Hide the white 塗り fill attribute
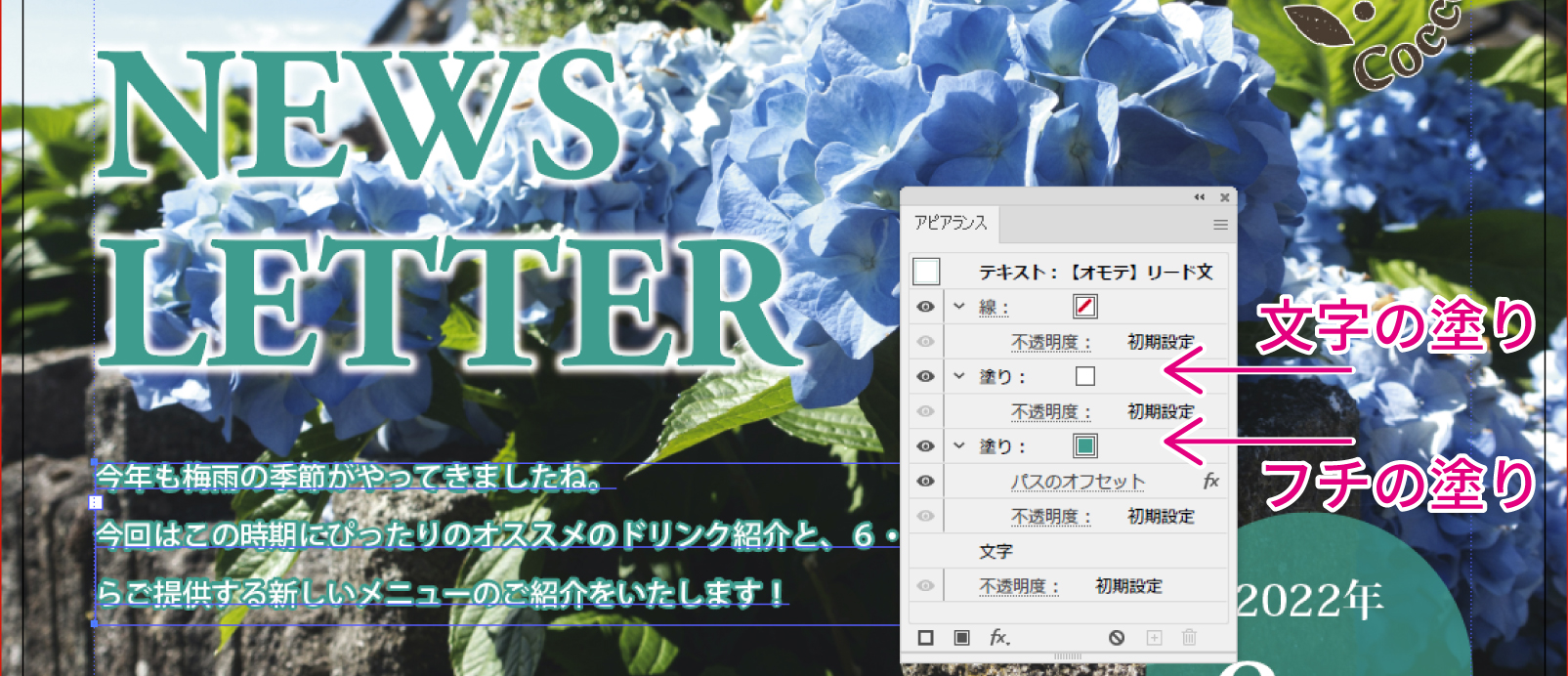This screenshot has width=1568, height=676. point(925,376)
